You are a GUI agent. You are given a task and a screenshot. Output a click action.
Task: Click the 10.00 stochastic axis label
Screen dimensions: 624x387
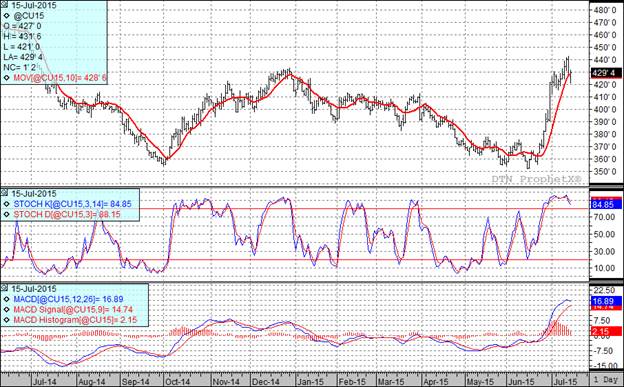click(x=605, y=268)
